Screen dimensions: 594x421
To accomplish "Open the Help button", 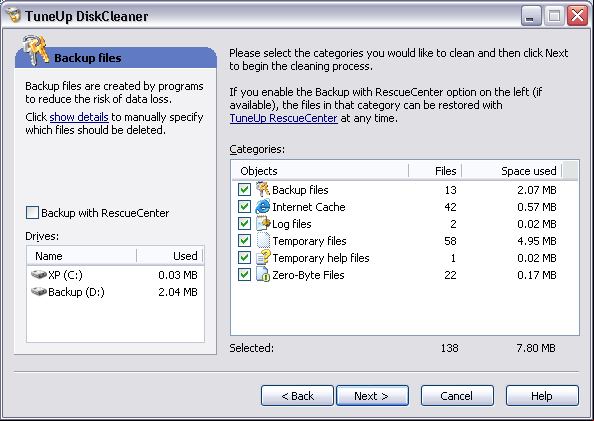I will [x=542, y=396].
